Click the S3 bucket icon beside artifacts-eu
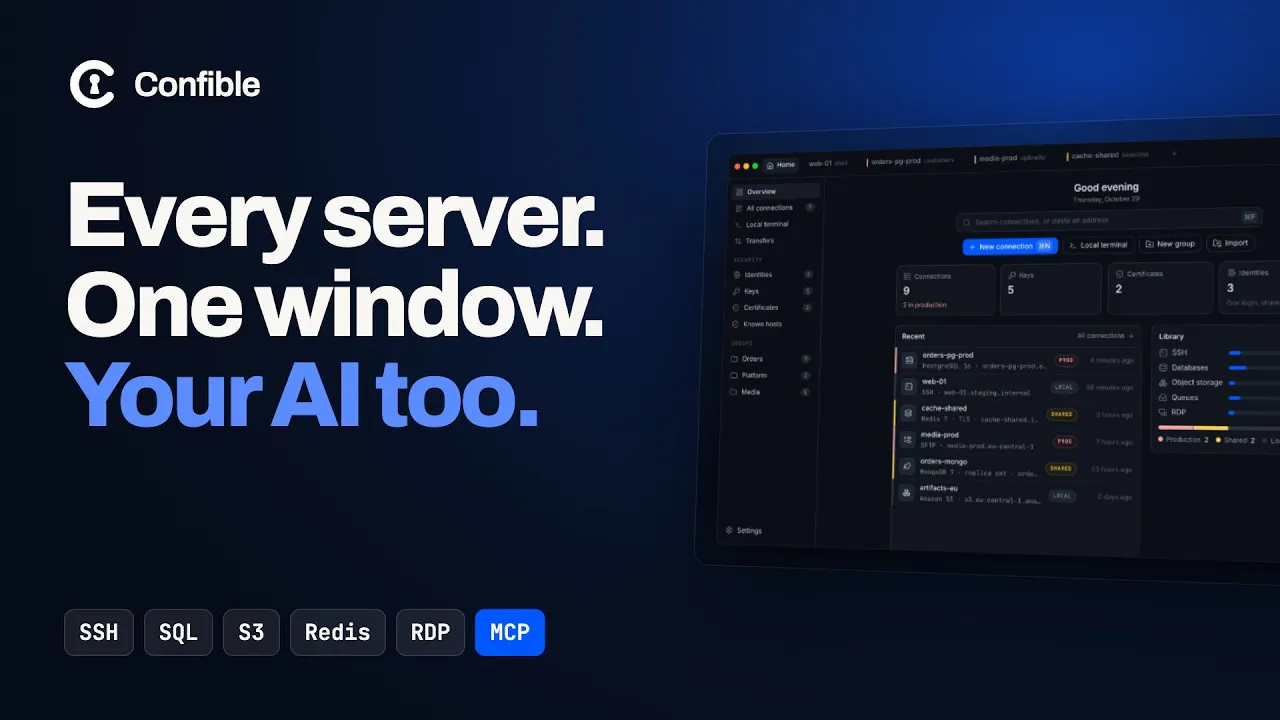The width and height of the screenshot is (1280, 720). click(x=906, y=493)
